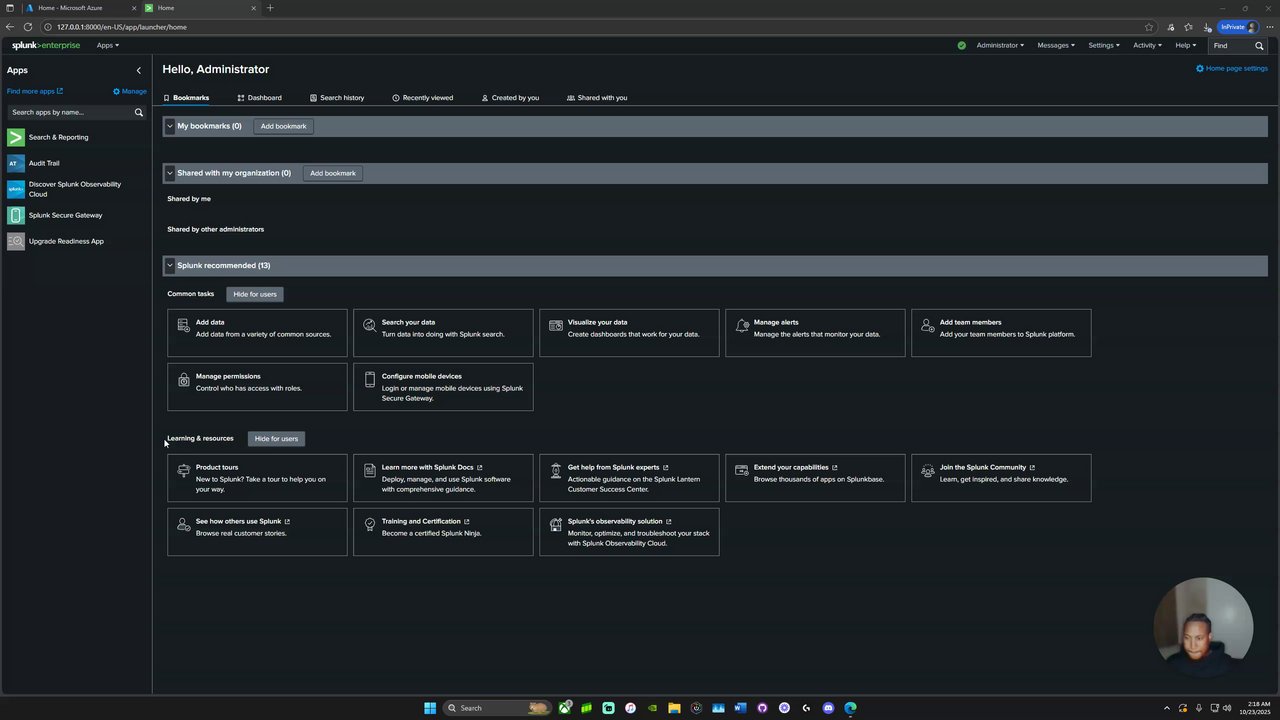Hide Common tasks for users
This screenshot has height=720, width=1280.
click(255, 294)
